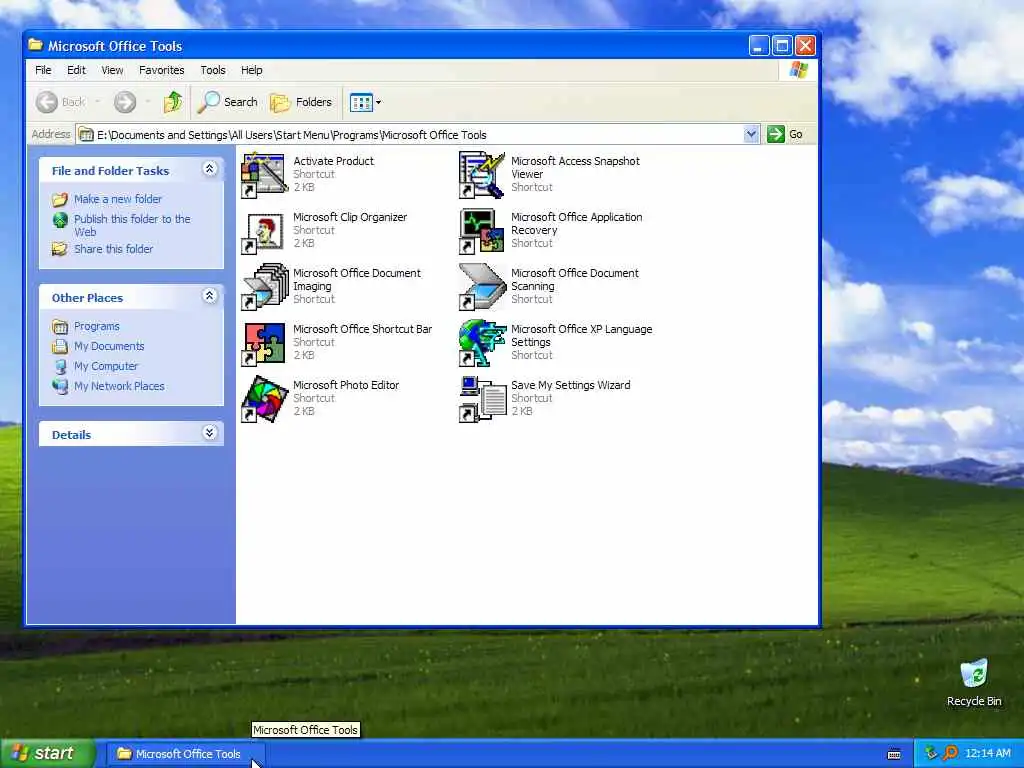Expand the Details panel
This screenshot has width=1024, height=768.
coord(210,433)
